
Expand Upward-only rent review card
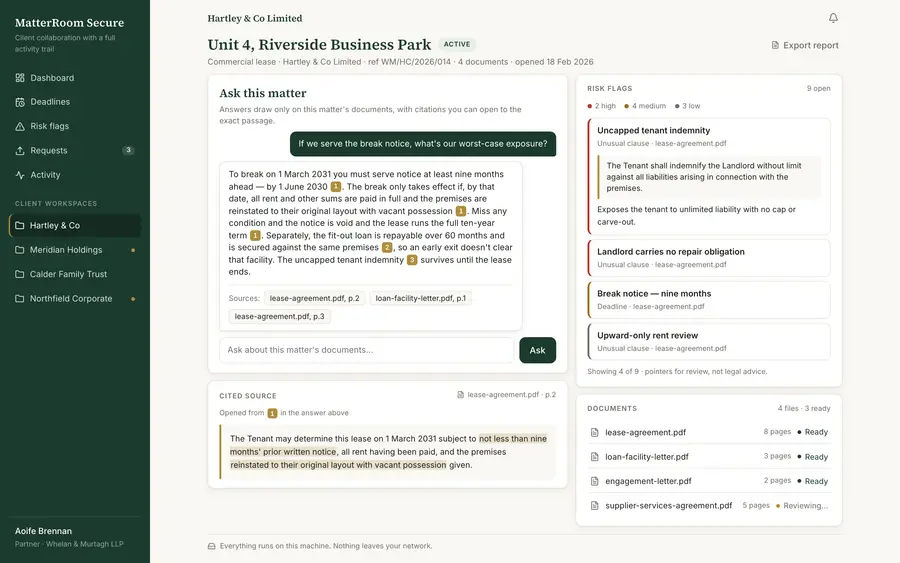pyautogui.click(x=709, y=341)
